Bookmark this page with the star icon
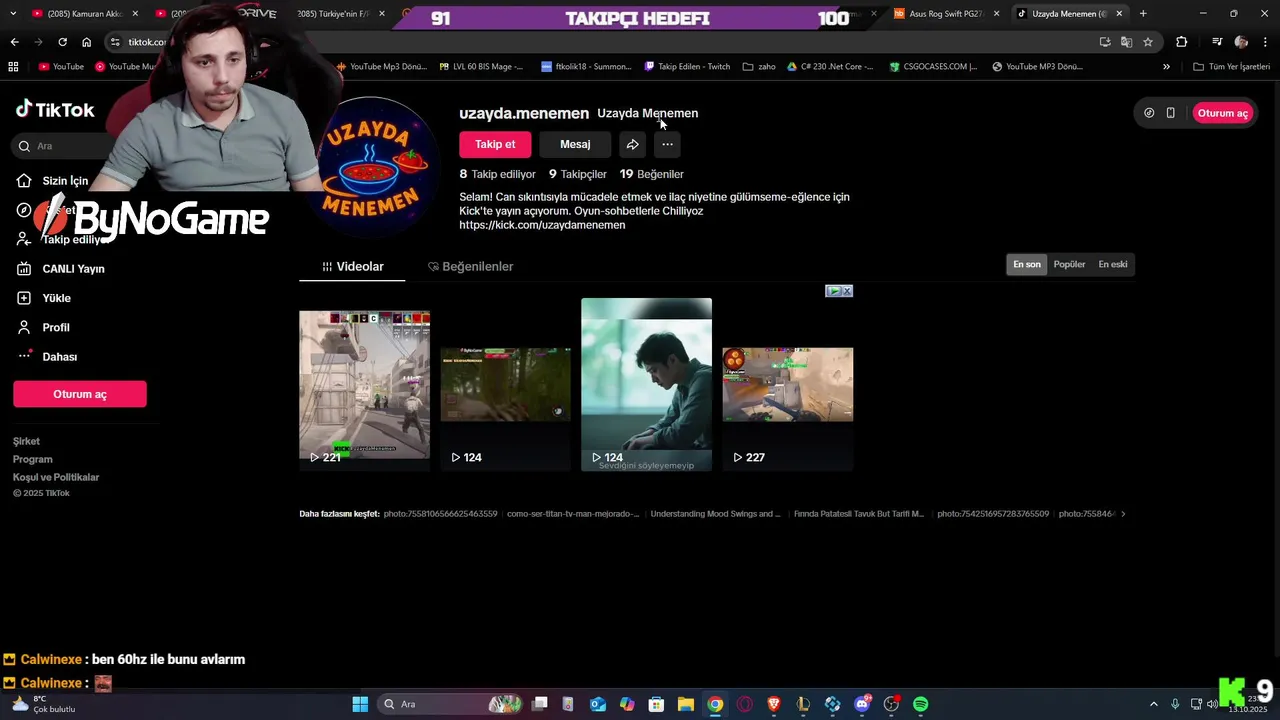This screenshot has width=1280, height=720. [x=1148, y=42]
